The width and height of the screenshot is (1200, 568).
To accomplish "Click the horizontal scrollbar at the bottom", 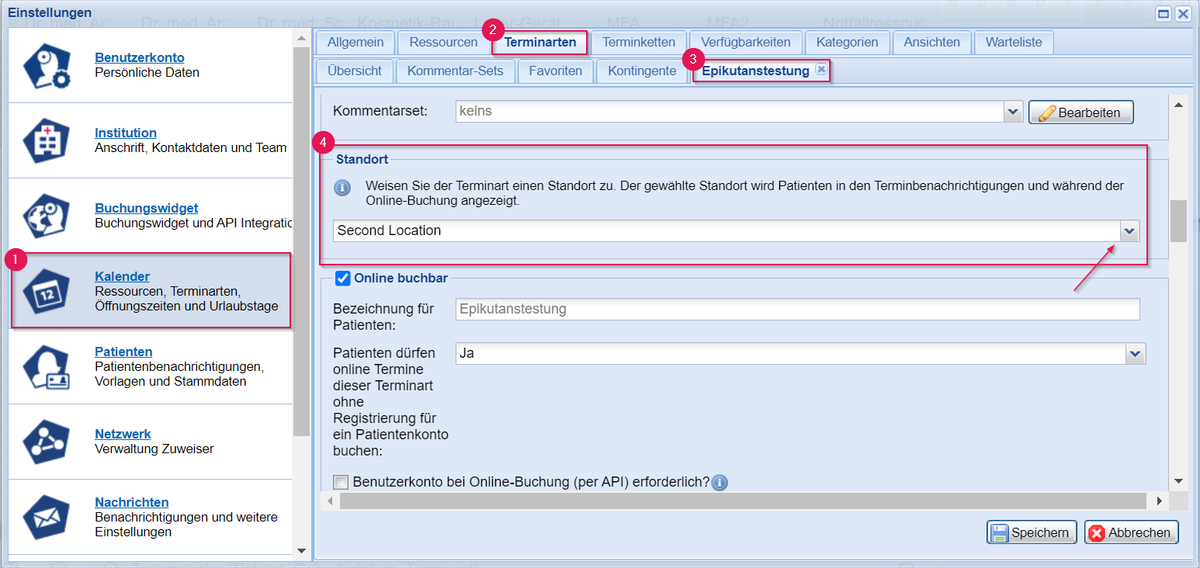I will (740, 500).
